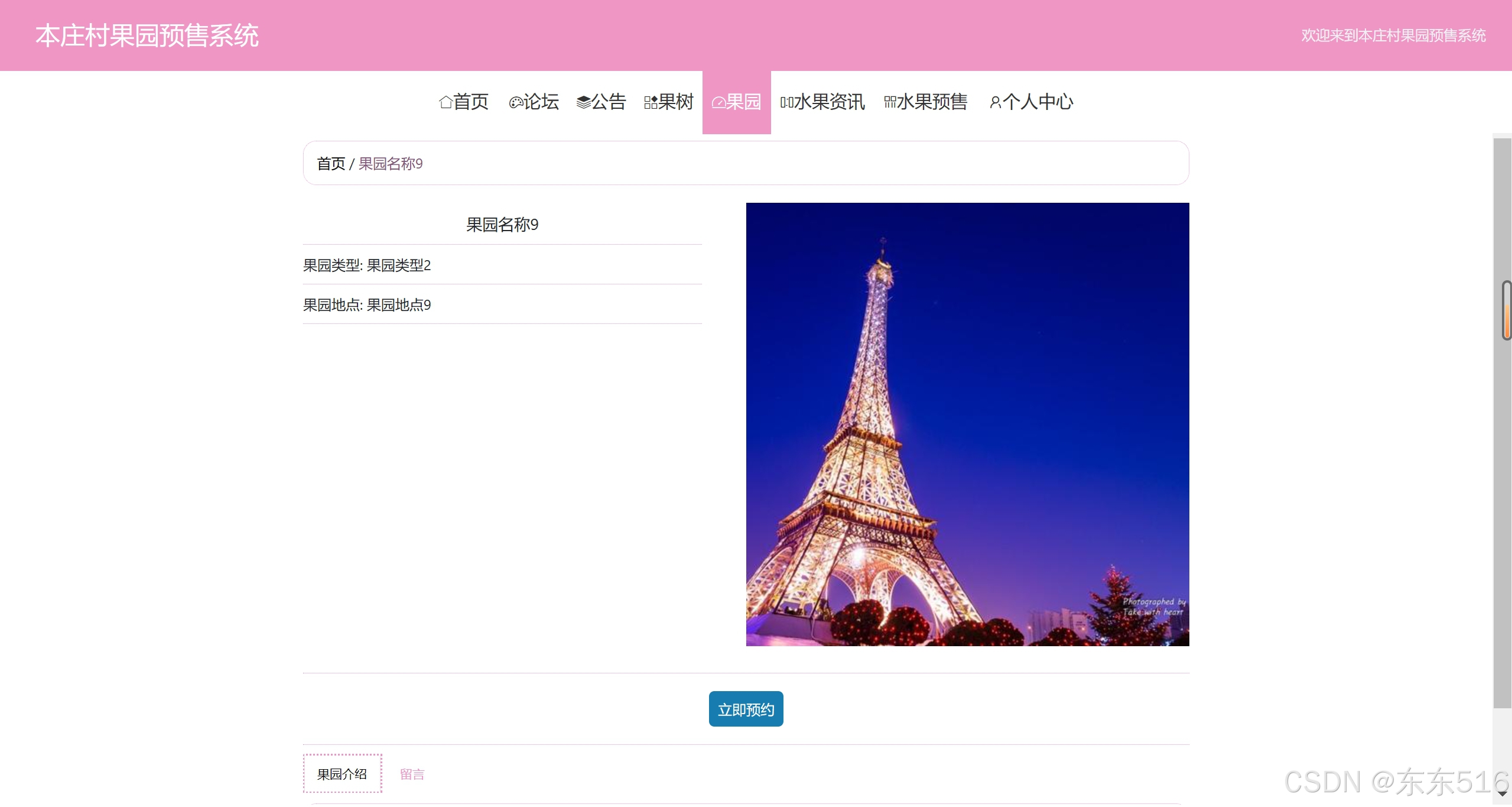The width and height of the screenshot is (1512, 807).
Task: Select the 果园介绍 tab
Action: 342,774
